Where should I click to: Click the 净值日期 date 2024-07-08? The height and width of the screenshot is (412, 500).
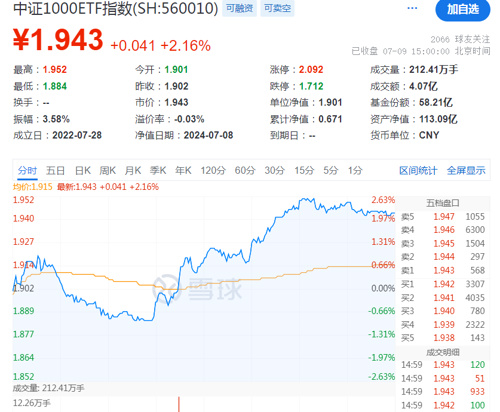tap(208, 135)
